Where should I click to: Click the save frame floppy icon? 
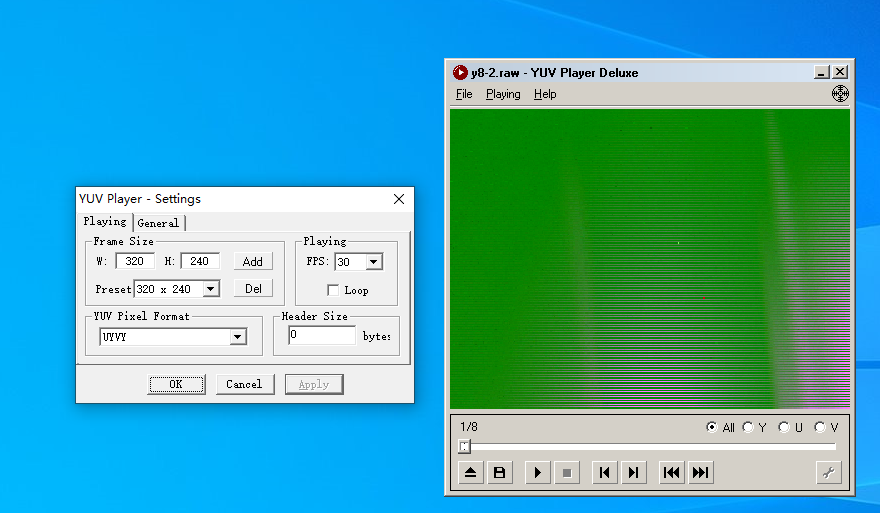click(x=499, y=473)
